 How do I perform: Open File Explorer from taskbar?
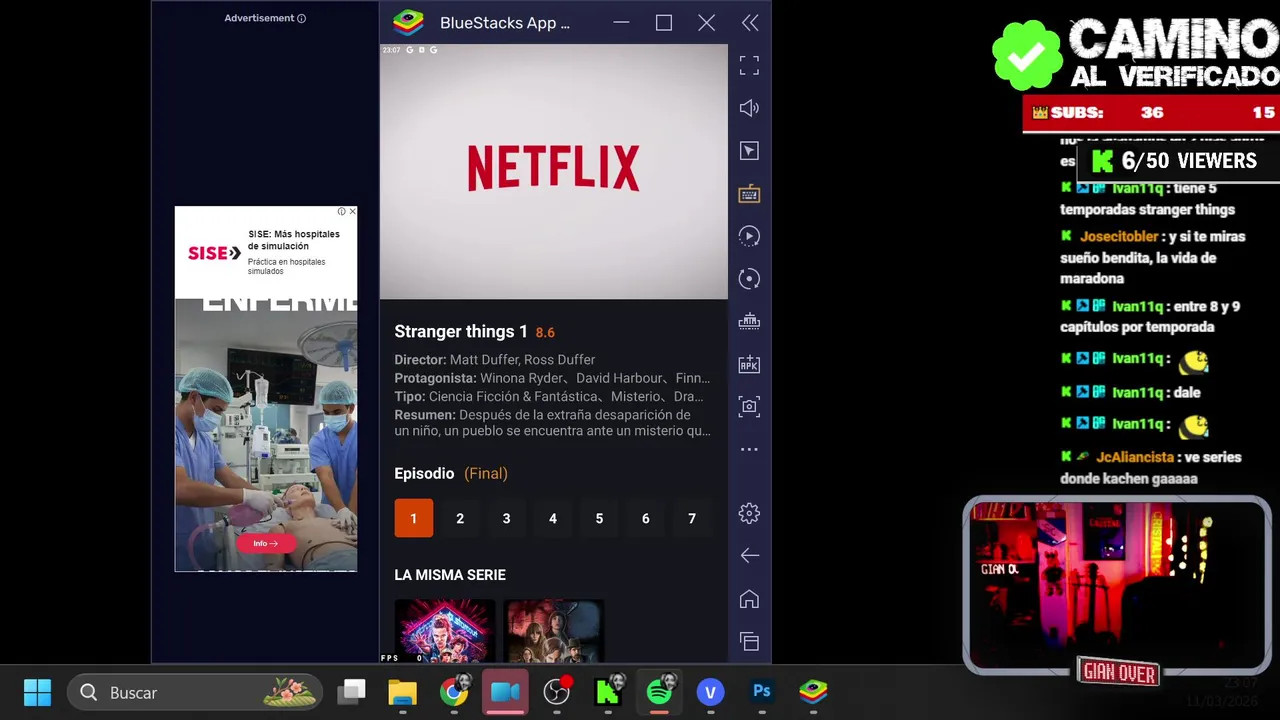(x=402, y=692)
